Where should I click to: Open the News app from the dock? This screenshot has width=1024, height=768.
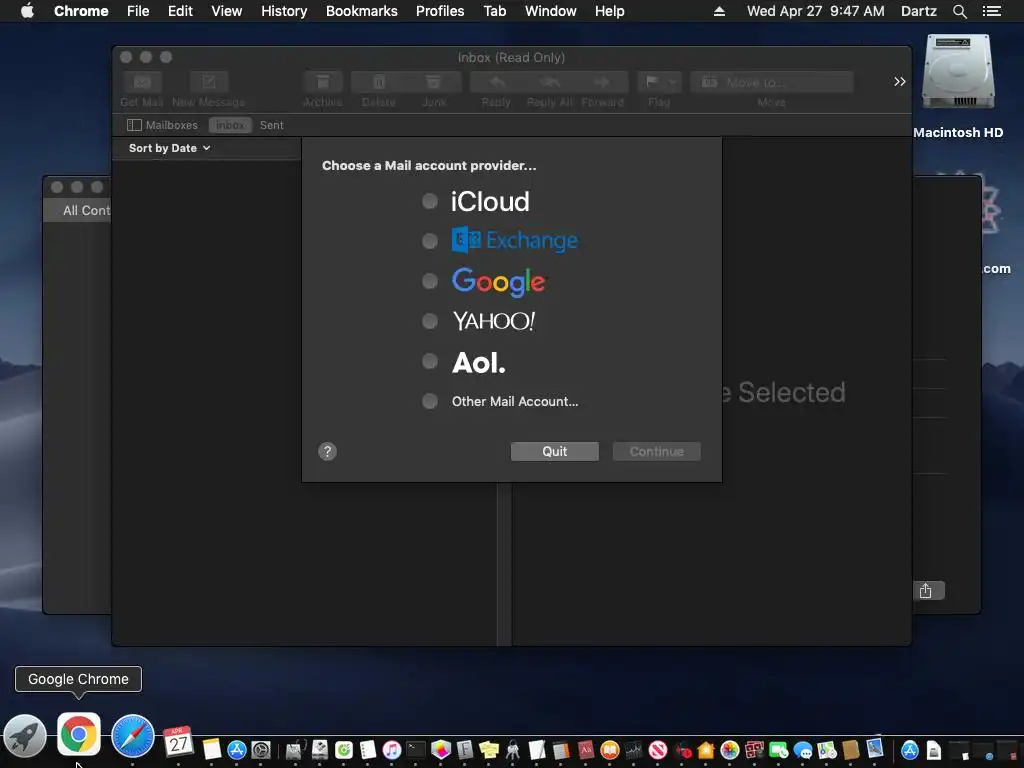point(658,750)
